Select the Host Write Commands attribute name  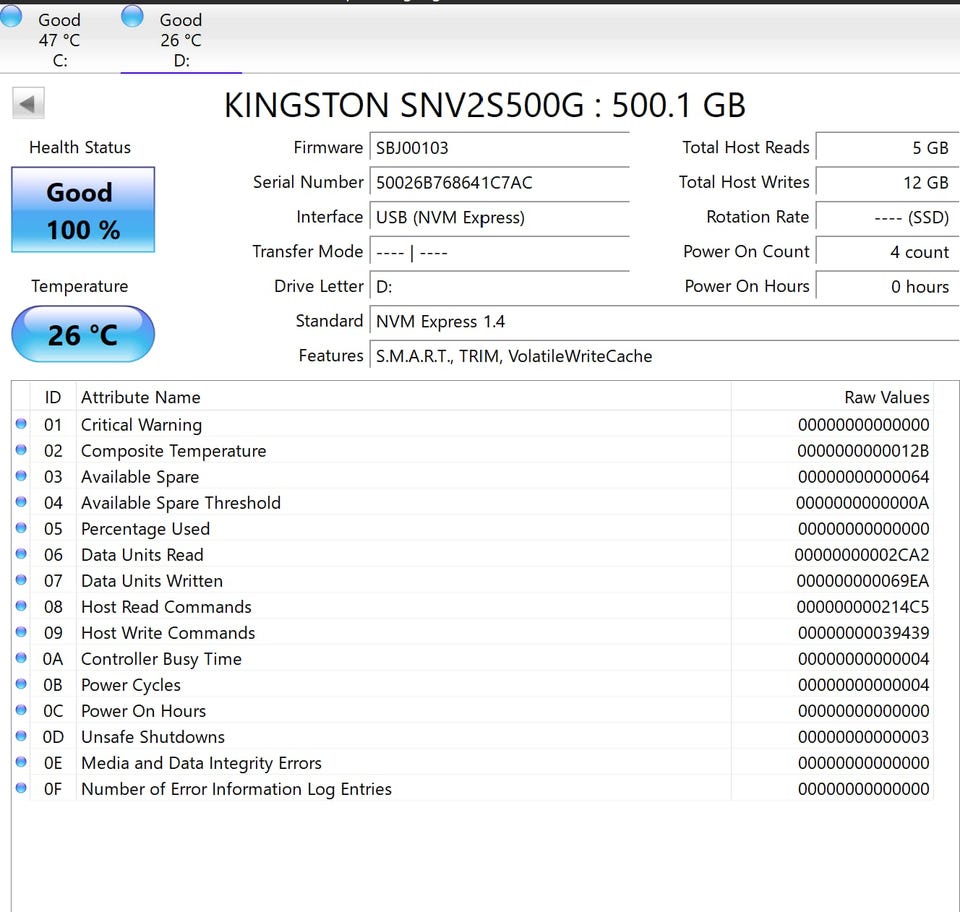[x=168, y=633]
